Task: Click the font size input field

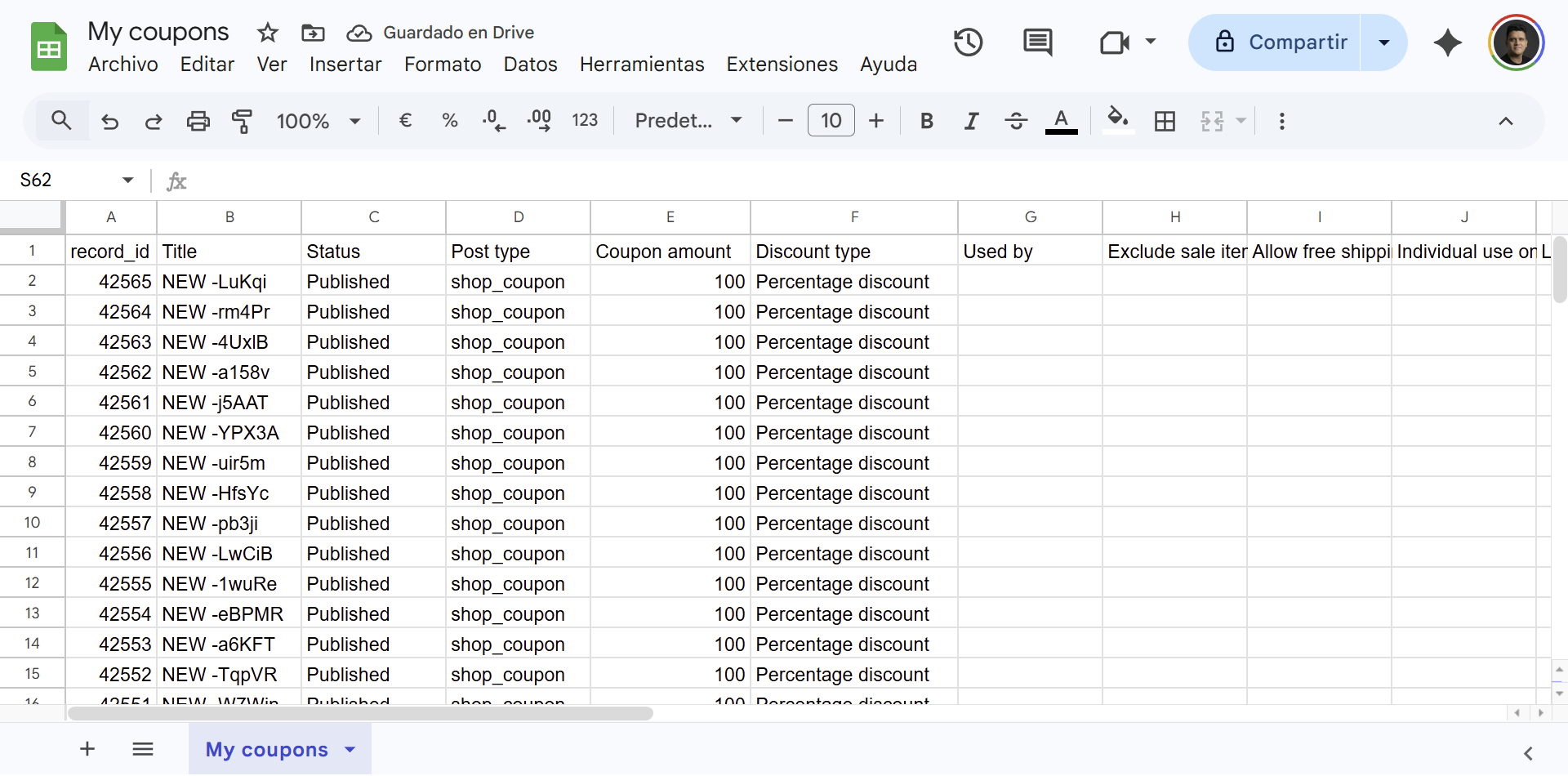Action: (x=831, y=121)
